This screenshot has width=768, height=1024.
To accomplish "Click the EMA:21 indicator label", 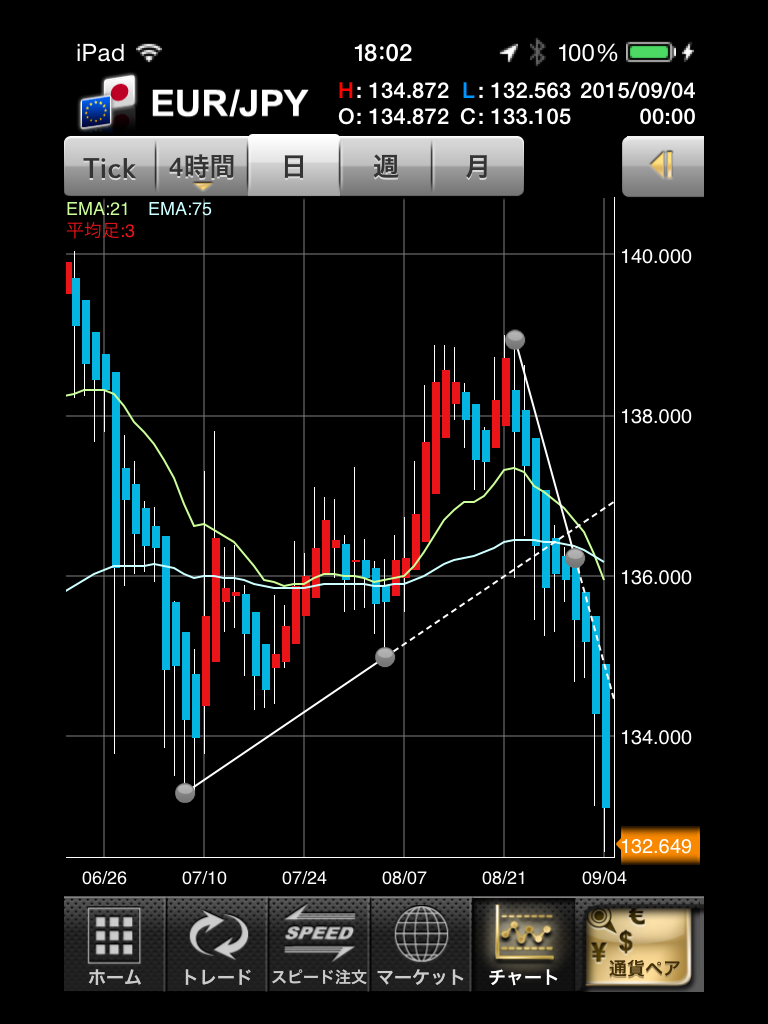I will (97, 209).
